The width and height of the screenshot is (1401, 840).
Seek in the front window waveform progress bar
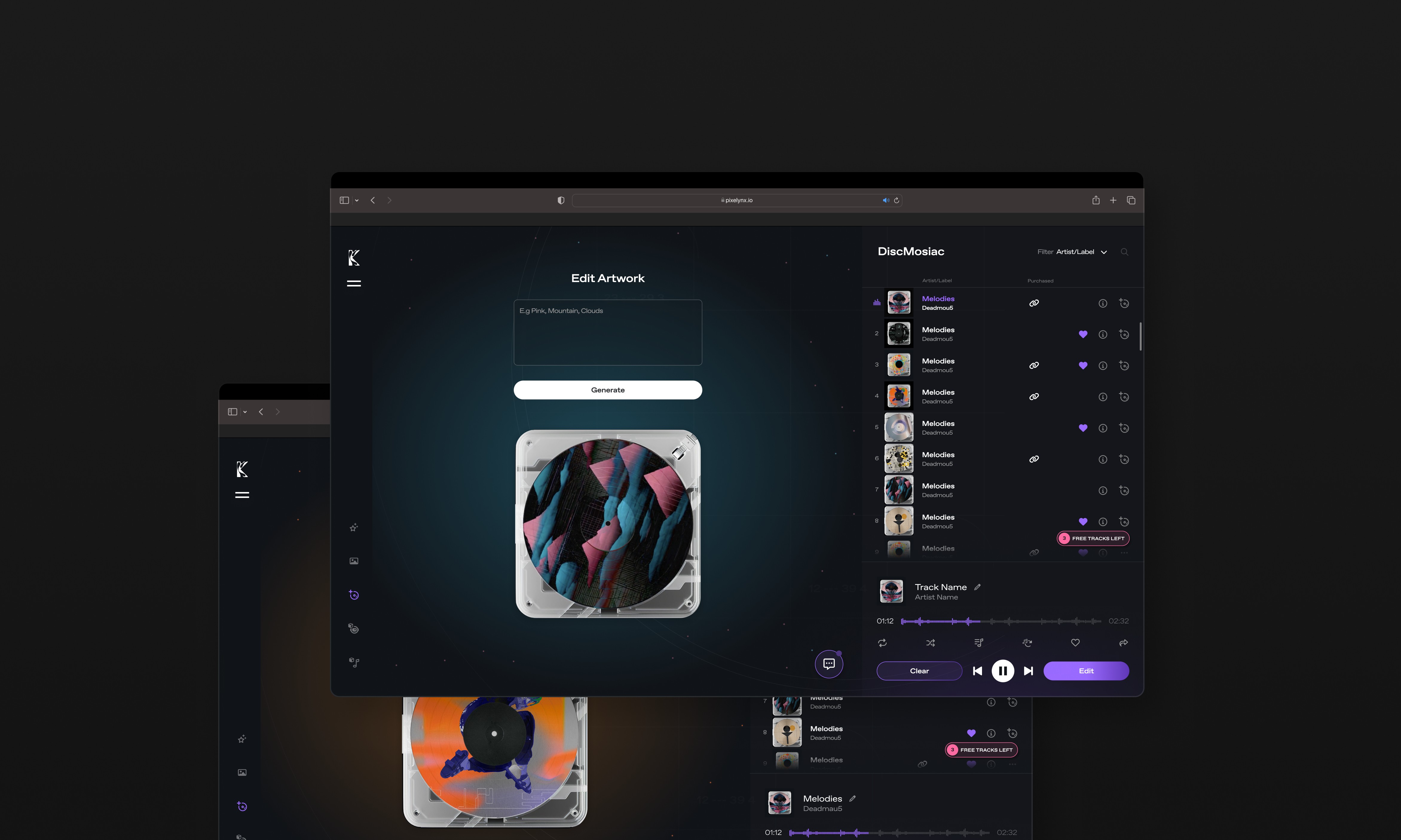click(x=1001, y=622)
